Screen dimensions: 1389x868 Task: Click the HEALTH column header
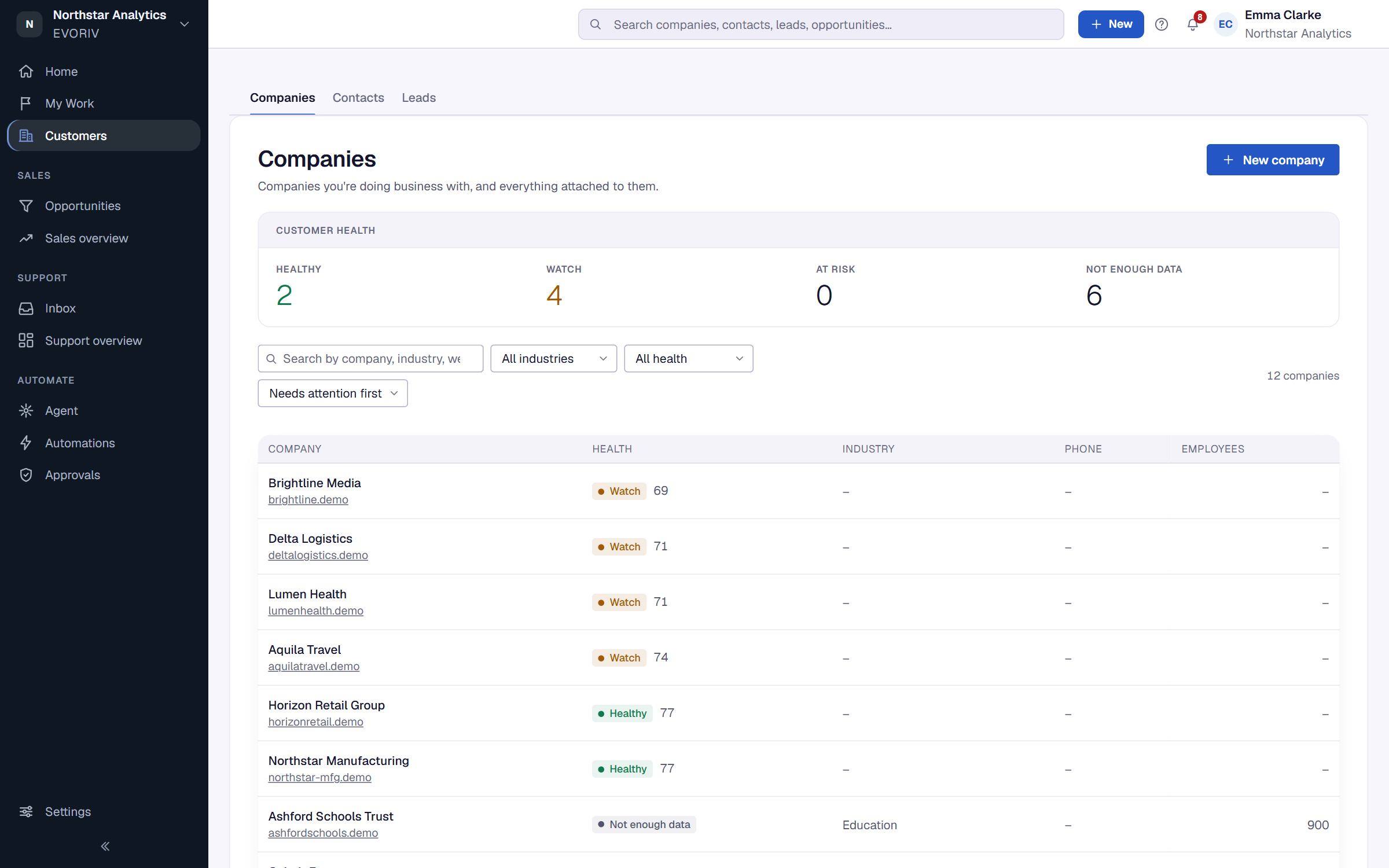pos(612,449)
